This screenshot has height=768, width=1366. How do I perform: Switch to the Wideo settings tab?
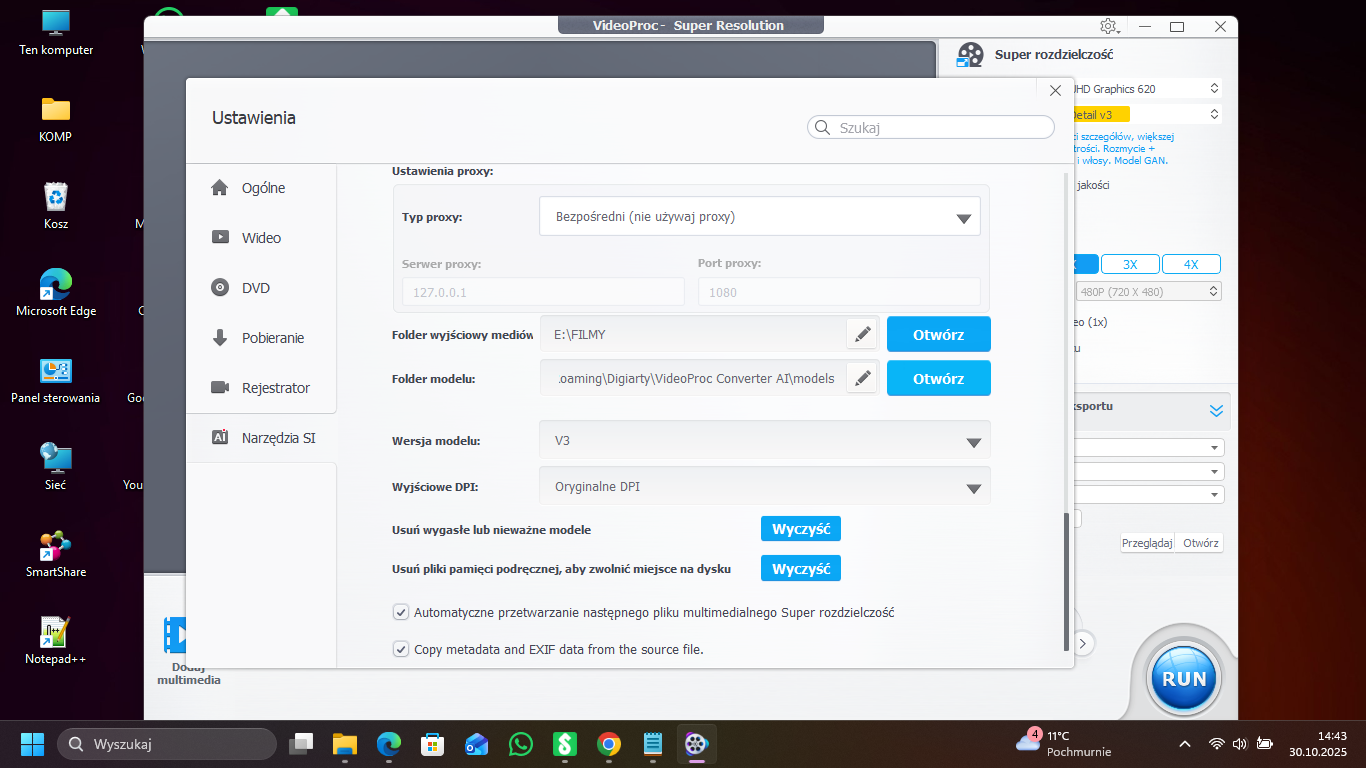click(x=261, y=238)
